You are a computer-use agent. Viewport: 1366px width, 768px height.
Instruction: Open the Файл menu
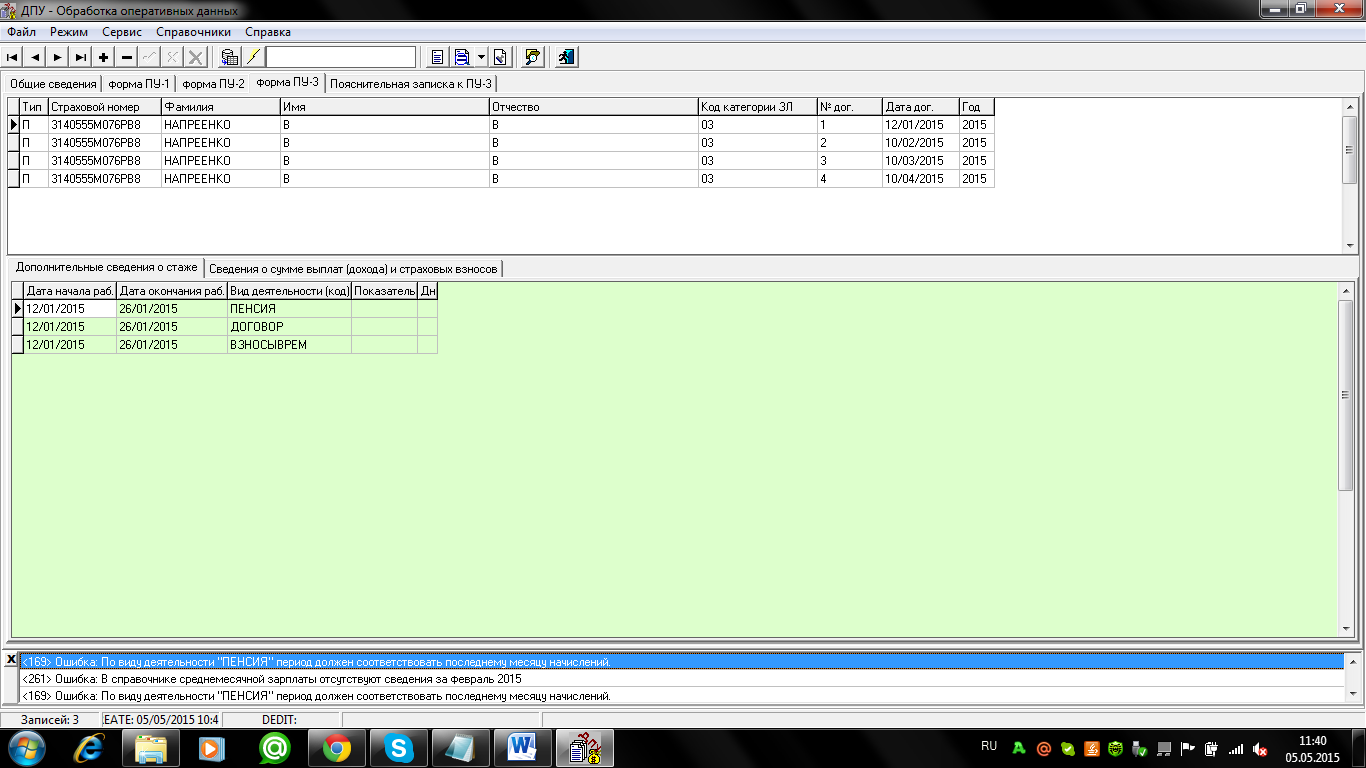(21, 32)
